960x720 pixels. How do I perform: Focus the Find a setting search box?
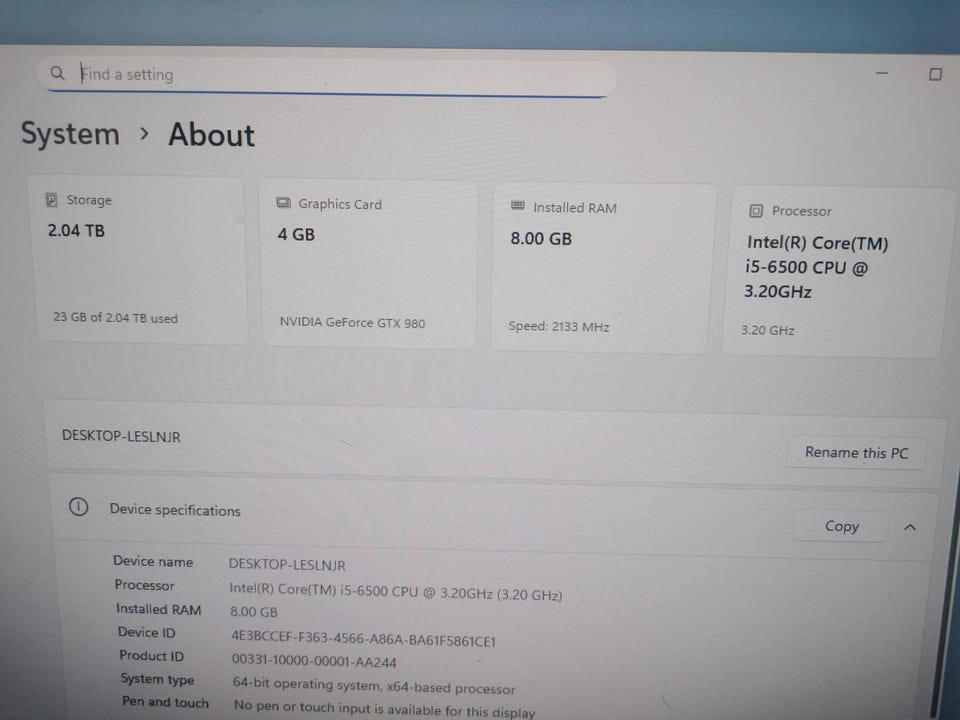tap(328, 76)
